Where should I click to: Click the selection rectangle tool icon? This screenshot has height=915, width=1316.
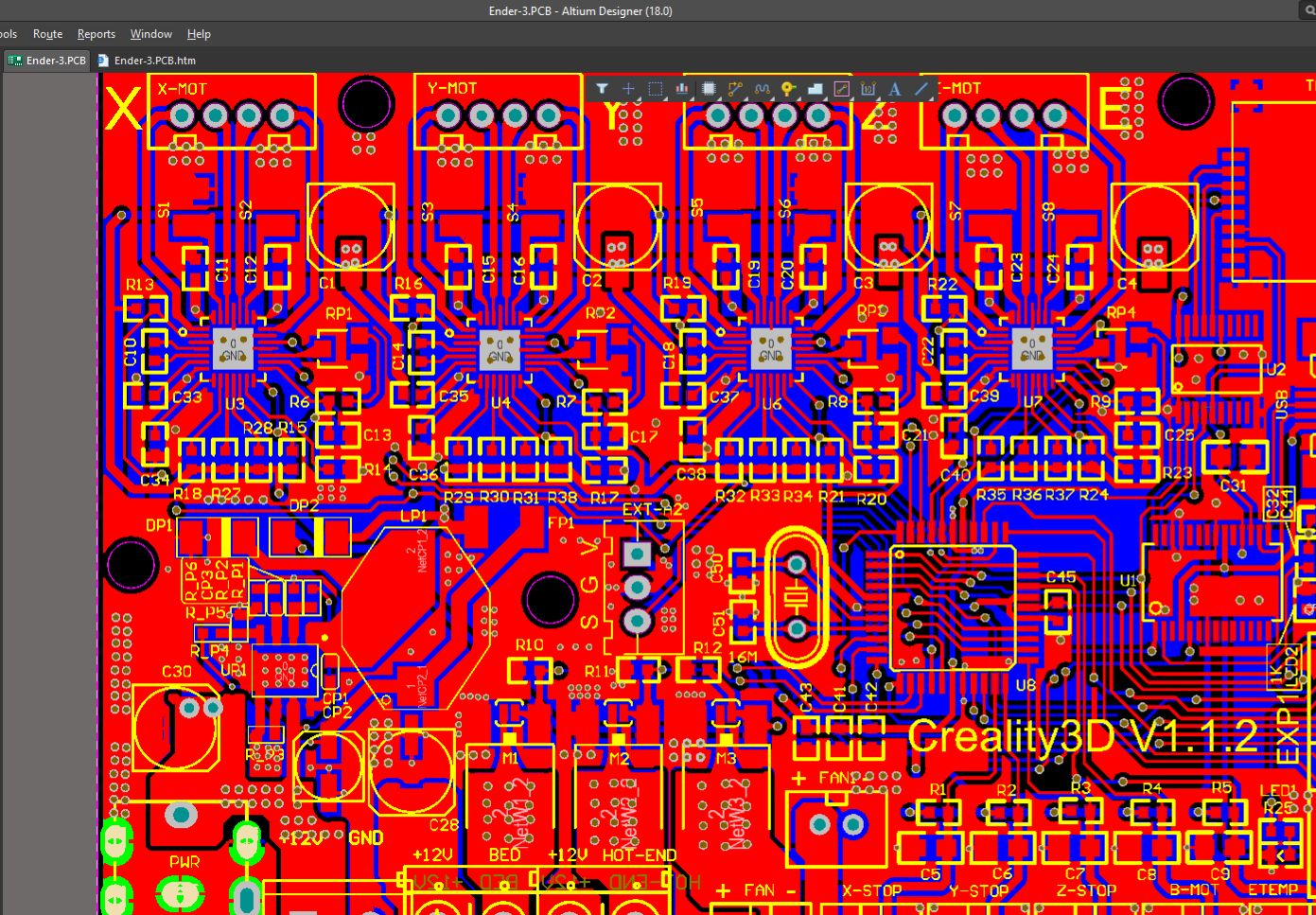point(655,88)
